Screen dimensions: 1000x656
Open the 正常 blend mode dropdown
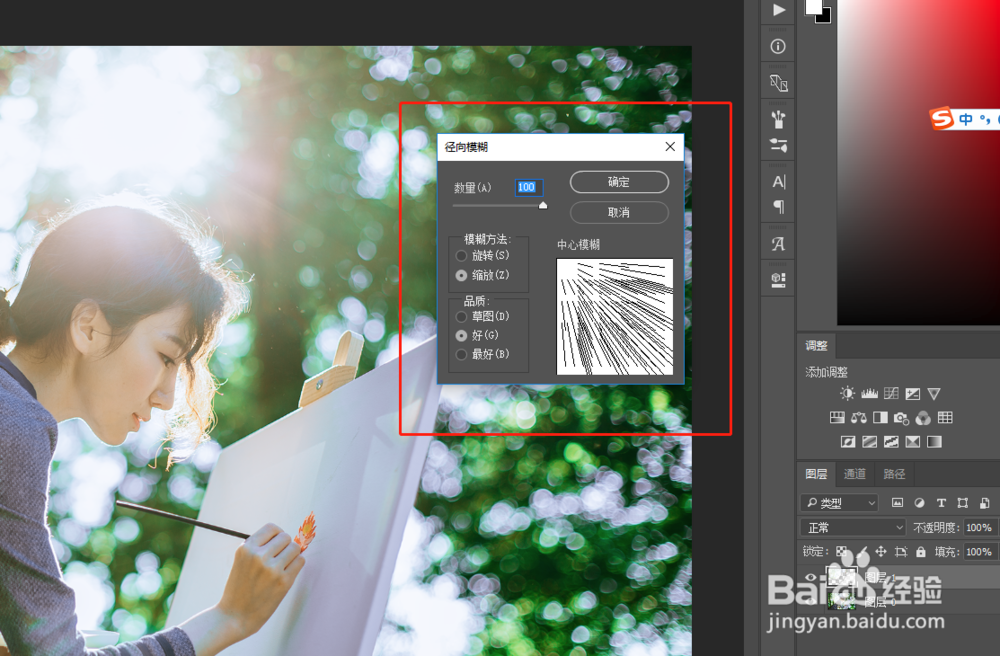point(853,527)
